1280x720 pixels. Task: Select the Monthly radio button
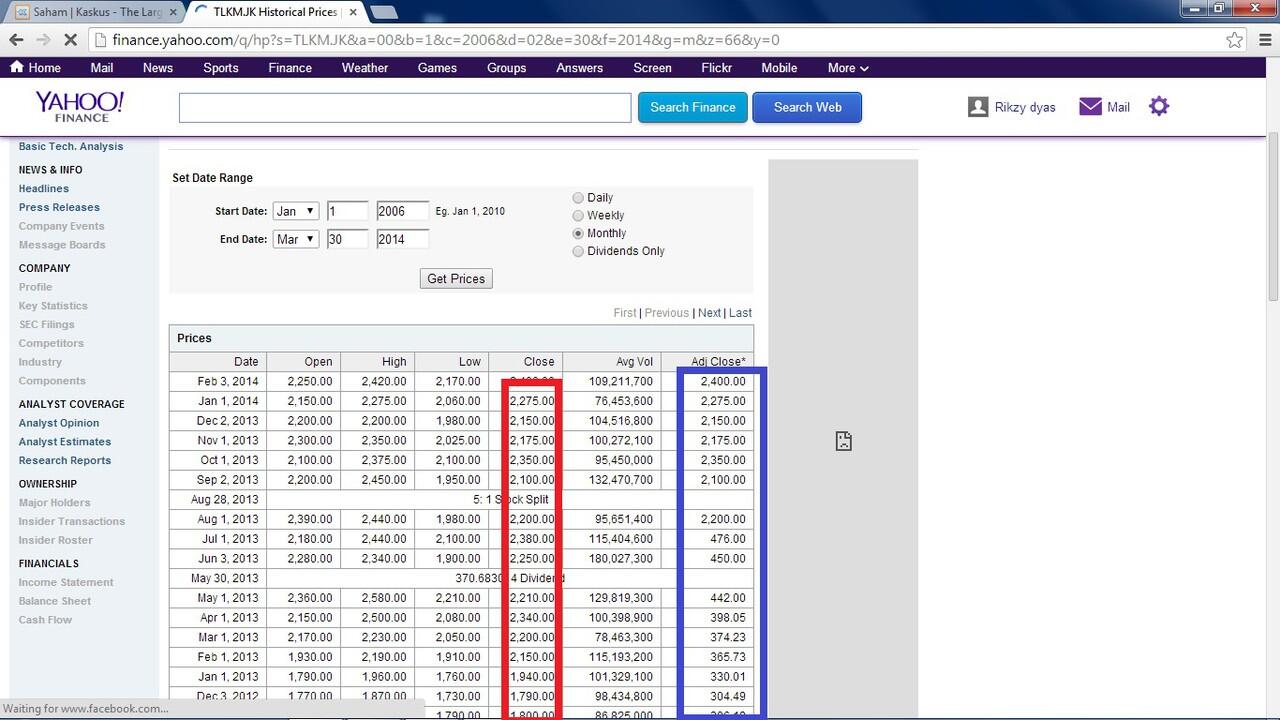578,234
